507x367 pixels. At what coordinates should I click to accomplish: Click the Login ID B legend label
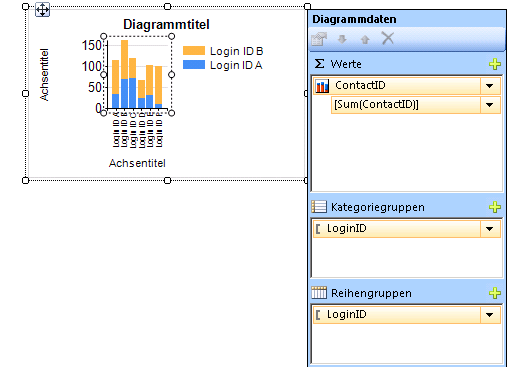237,51
